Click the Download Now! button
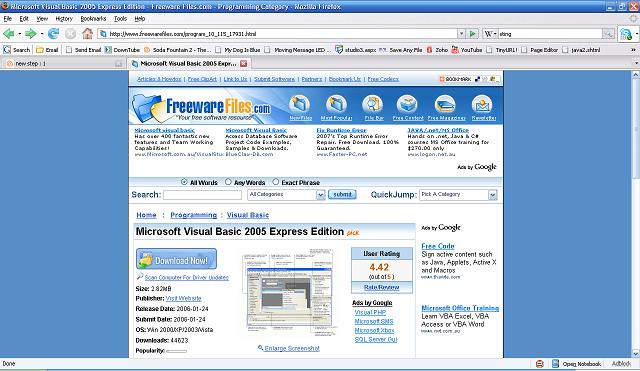Viewport: 640px width, 371px height. (176, 260)
